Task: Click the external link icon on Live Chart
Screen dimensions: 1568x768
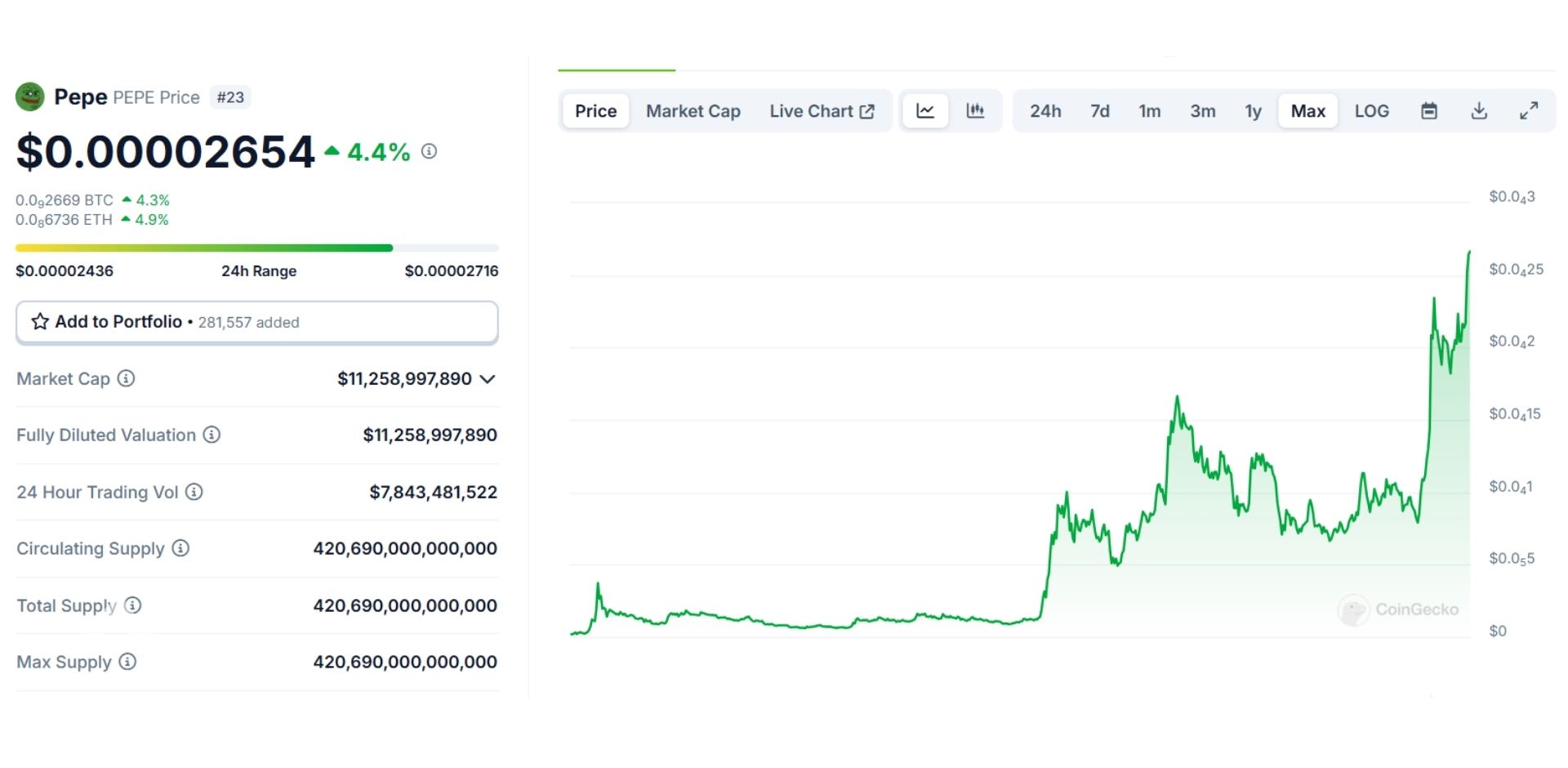Action: [x=867, y=112]
